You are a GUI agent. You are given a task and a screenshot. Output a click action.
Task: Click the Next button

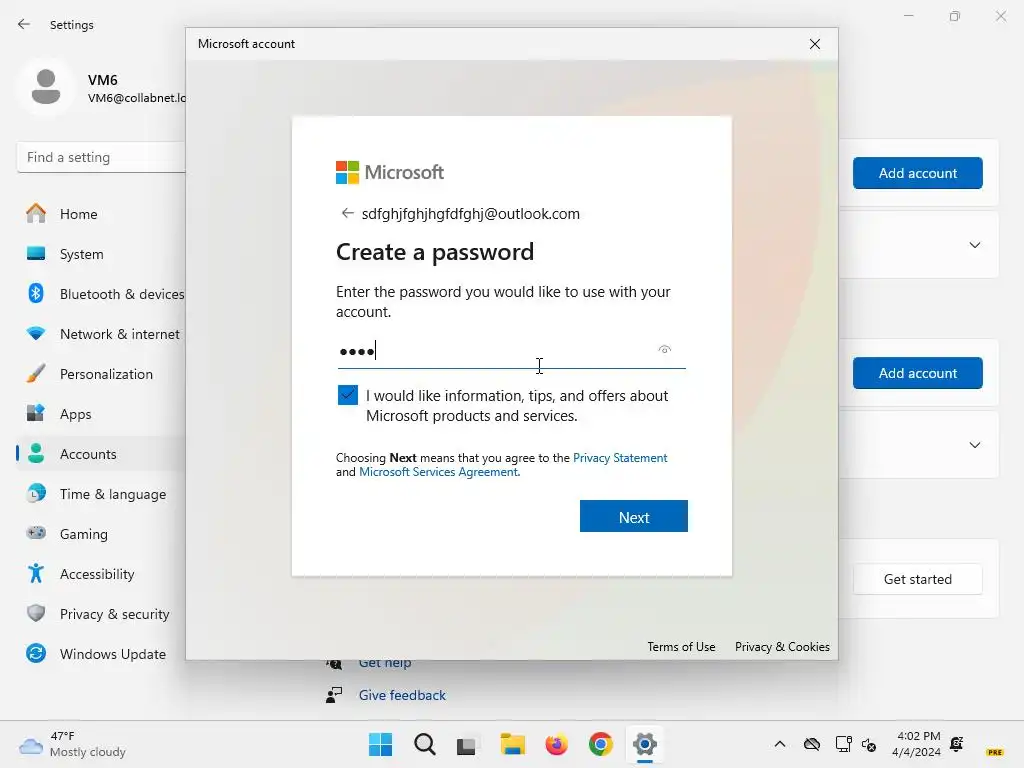(x=633, y=517)
